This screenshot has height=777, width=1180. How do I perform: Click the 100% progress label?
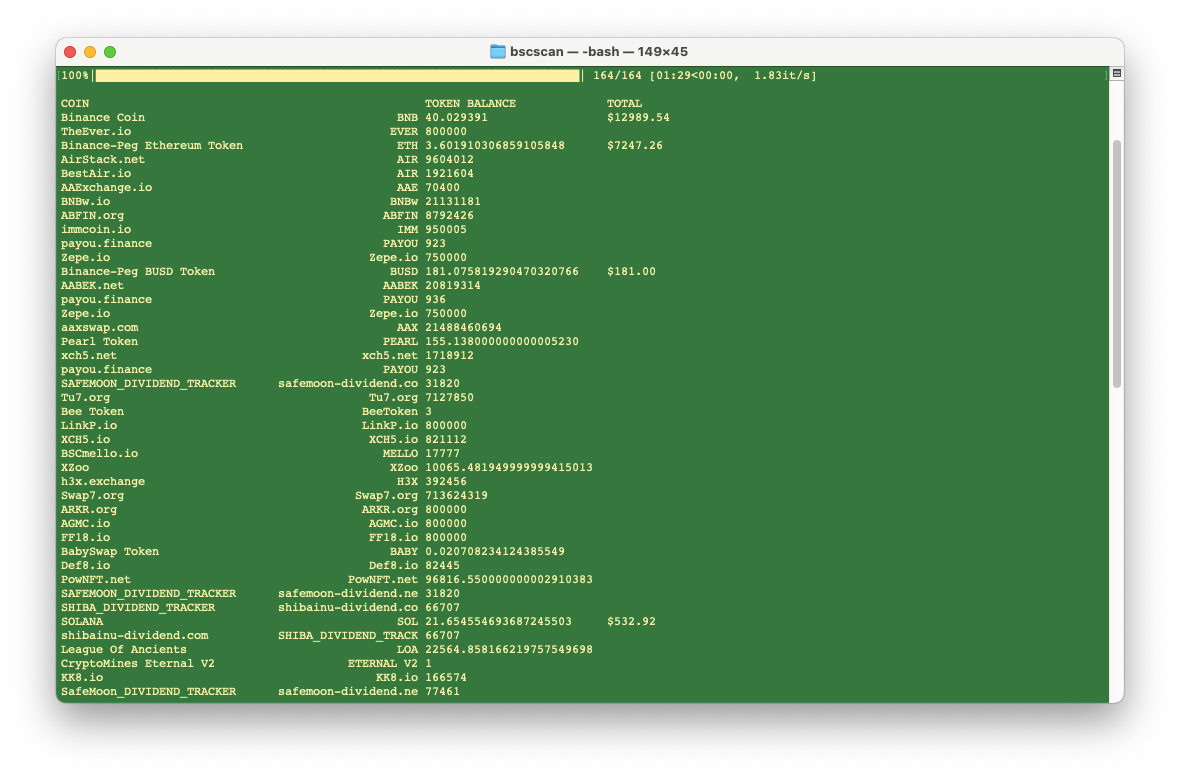pos(75,75)
